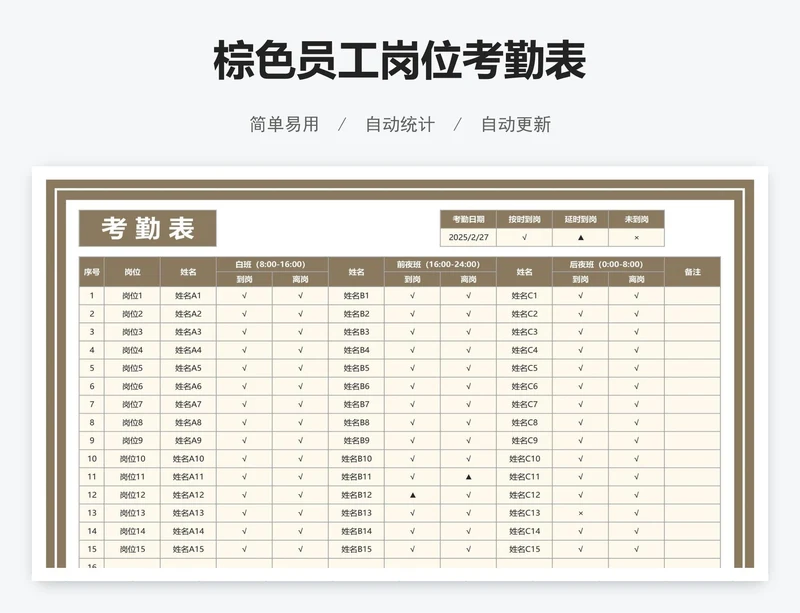Click the 前夜班 (16:00-24:00) header

point(440,264)
